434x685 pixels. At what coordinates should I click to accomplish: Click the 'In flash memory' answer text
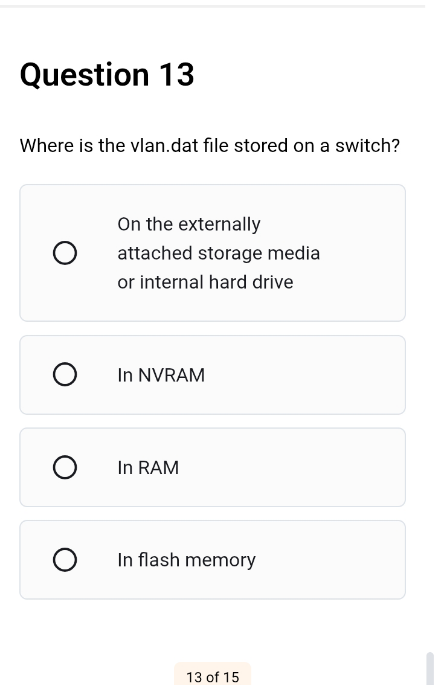[187, 560]
